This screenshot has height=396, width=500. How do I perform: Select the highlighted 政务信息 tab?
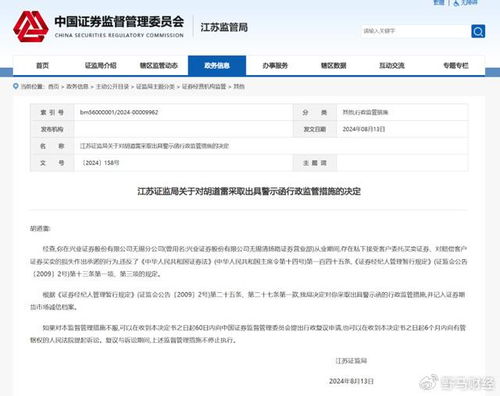[217, 66]
